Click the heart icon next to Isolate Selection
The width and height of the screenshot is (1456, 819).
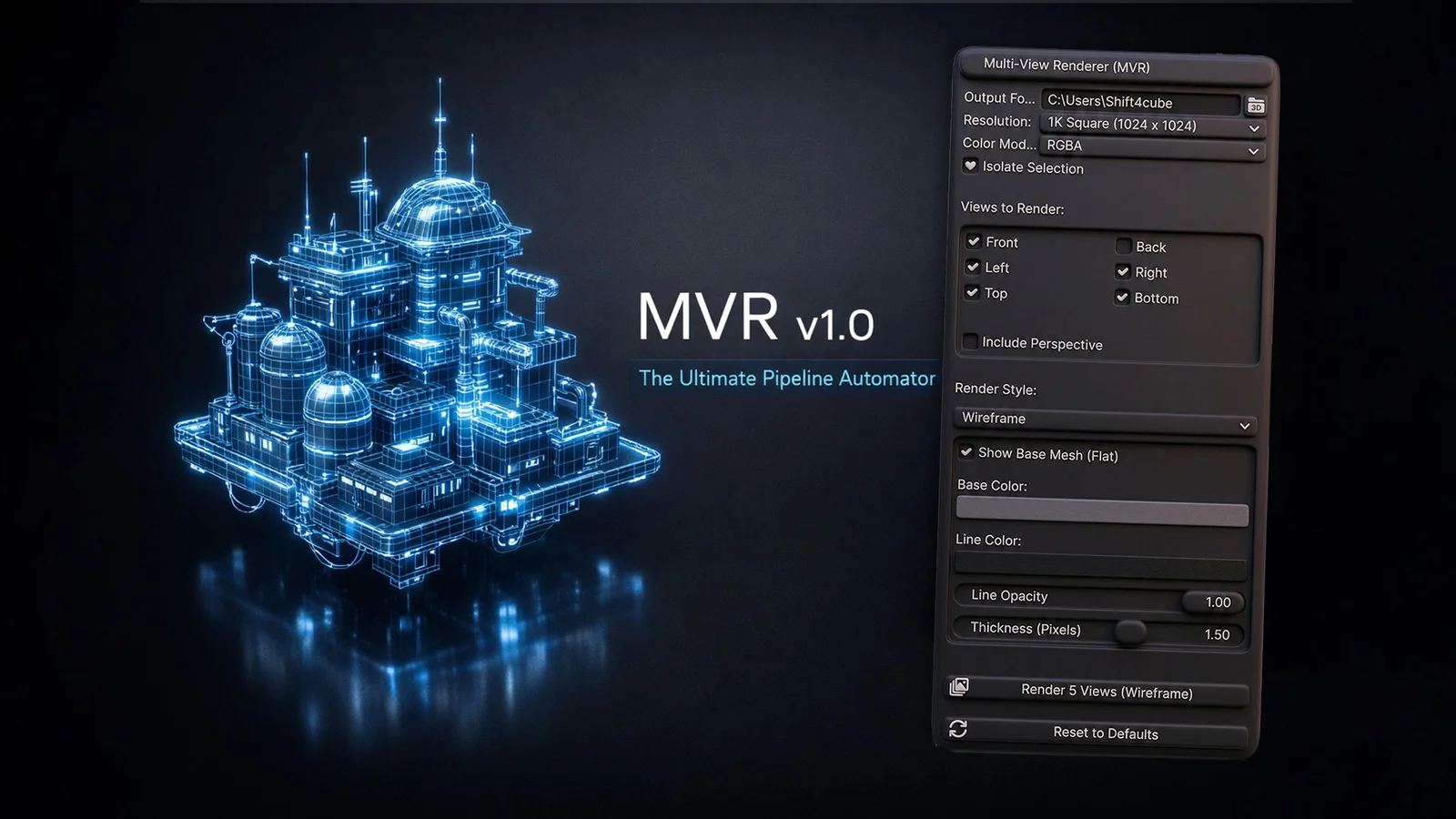[x=971, y=165]
